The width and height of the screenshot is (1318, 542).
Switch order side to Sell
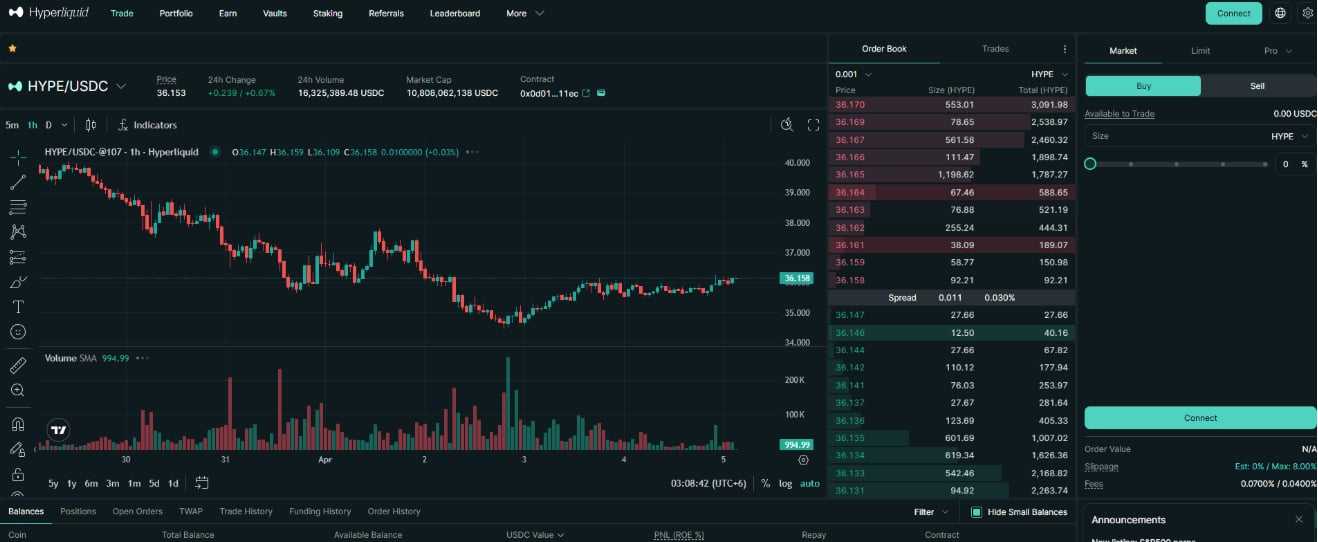pyautogui.click(x=1257, y=86)
